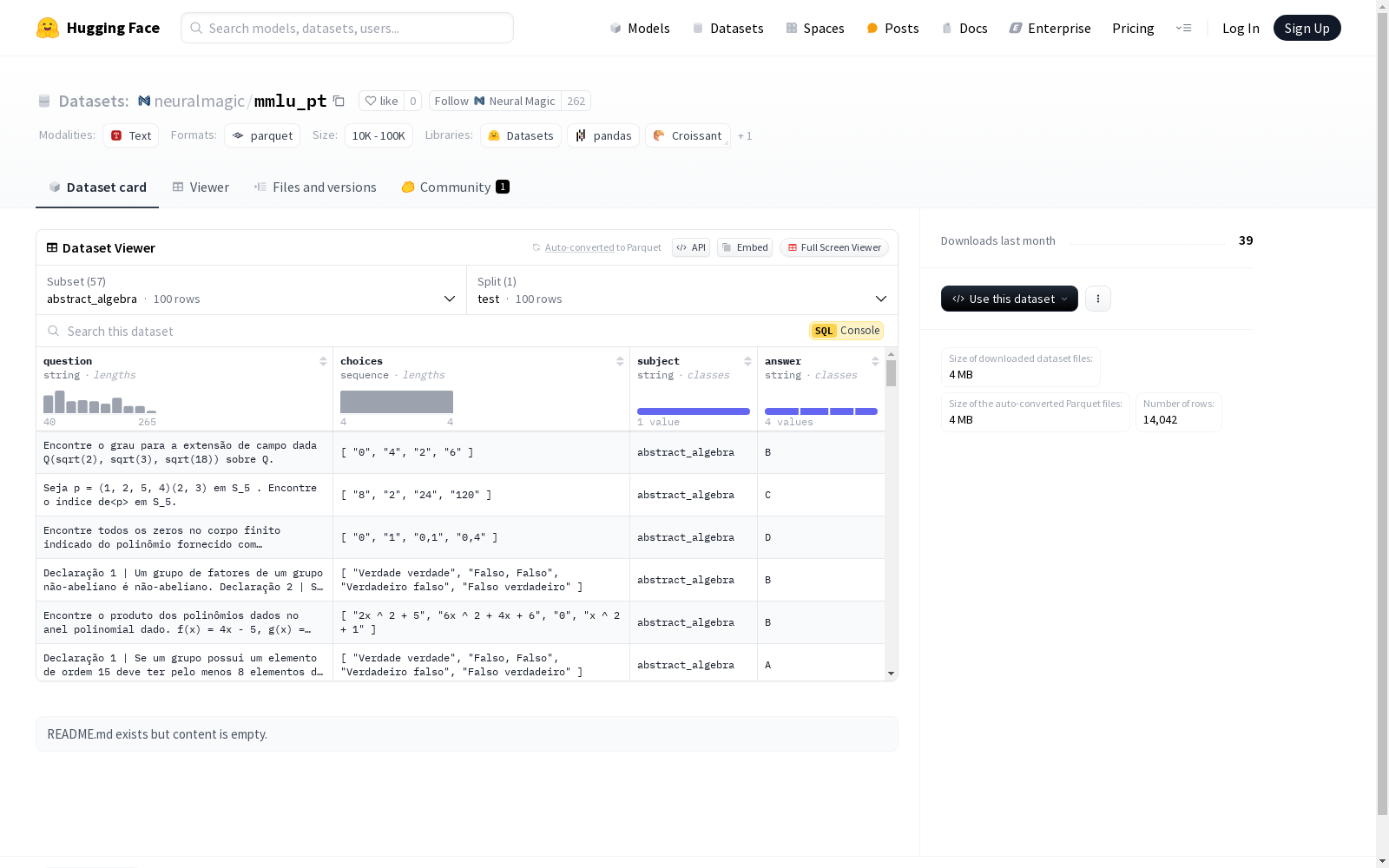The width and height of the screenshot is (1389, 868).
Task: Click the search magnifier in dataset search
Action: pos(54,332)
